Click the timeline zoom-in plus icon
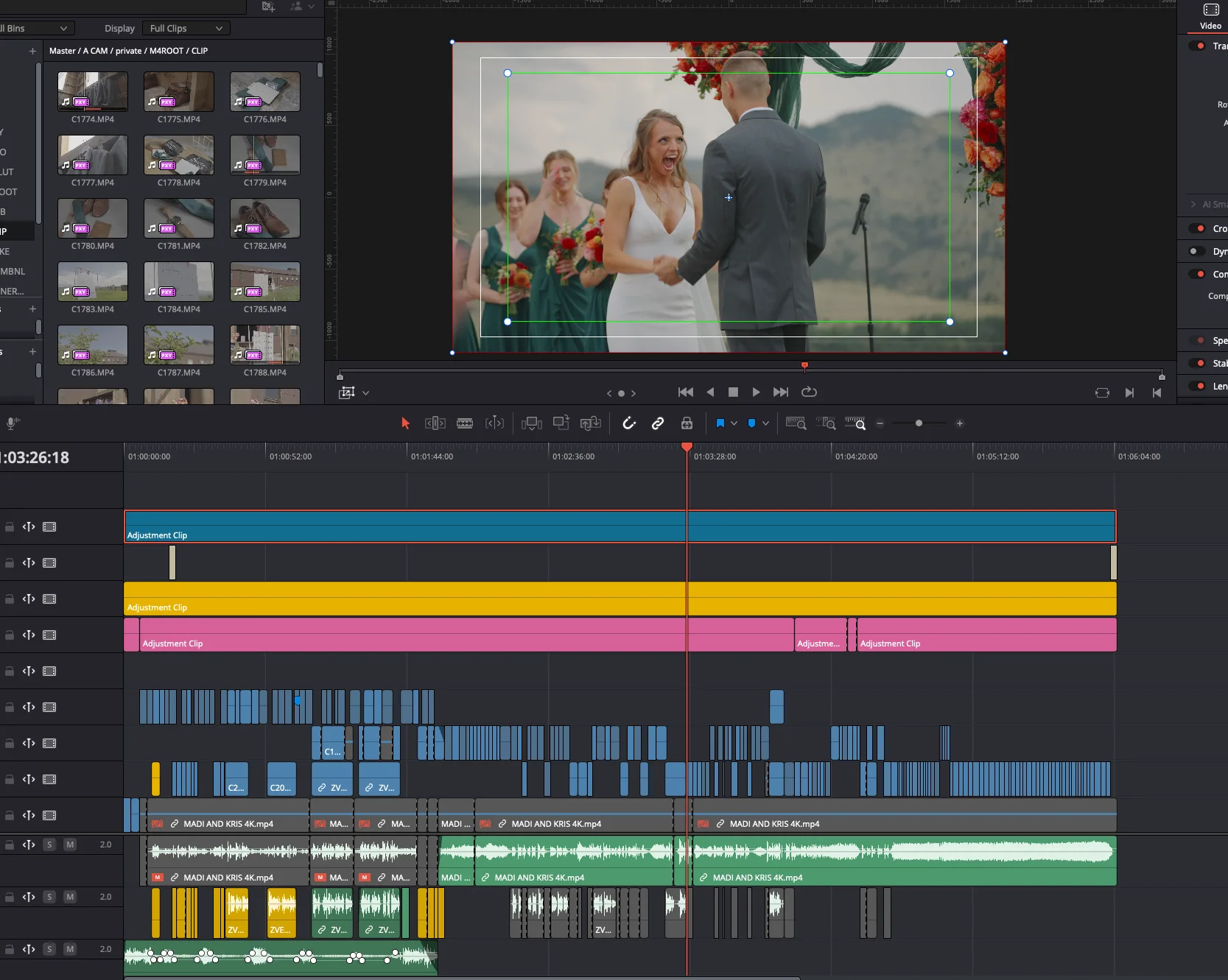1228x980 pixels. point(960,423)
